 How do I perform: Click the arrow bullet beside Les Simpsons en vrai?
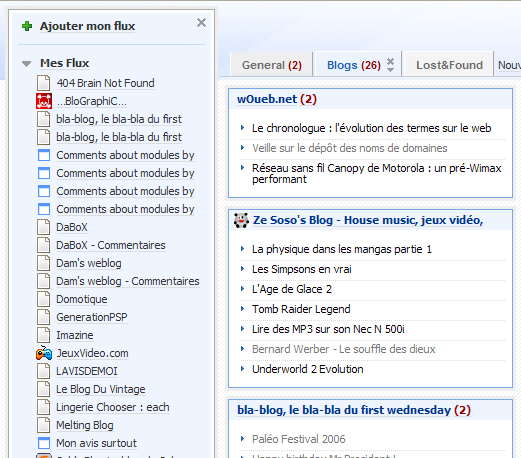point(243,269)
